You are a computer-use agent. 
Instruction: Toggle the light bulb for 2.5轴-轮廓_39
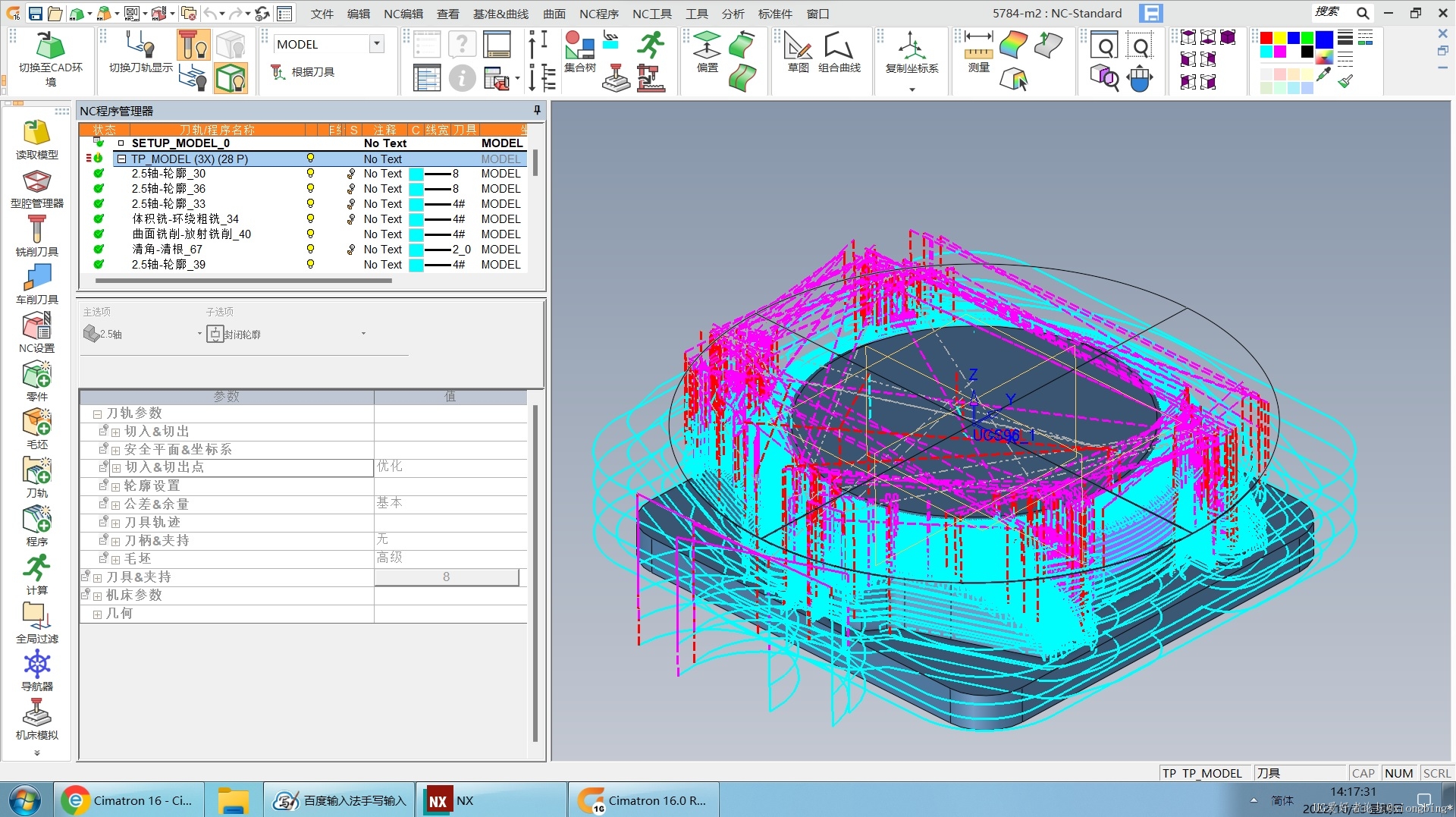(310, 265)
